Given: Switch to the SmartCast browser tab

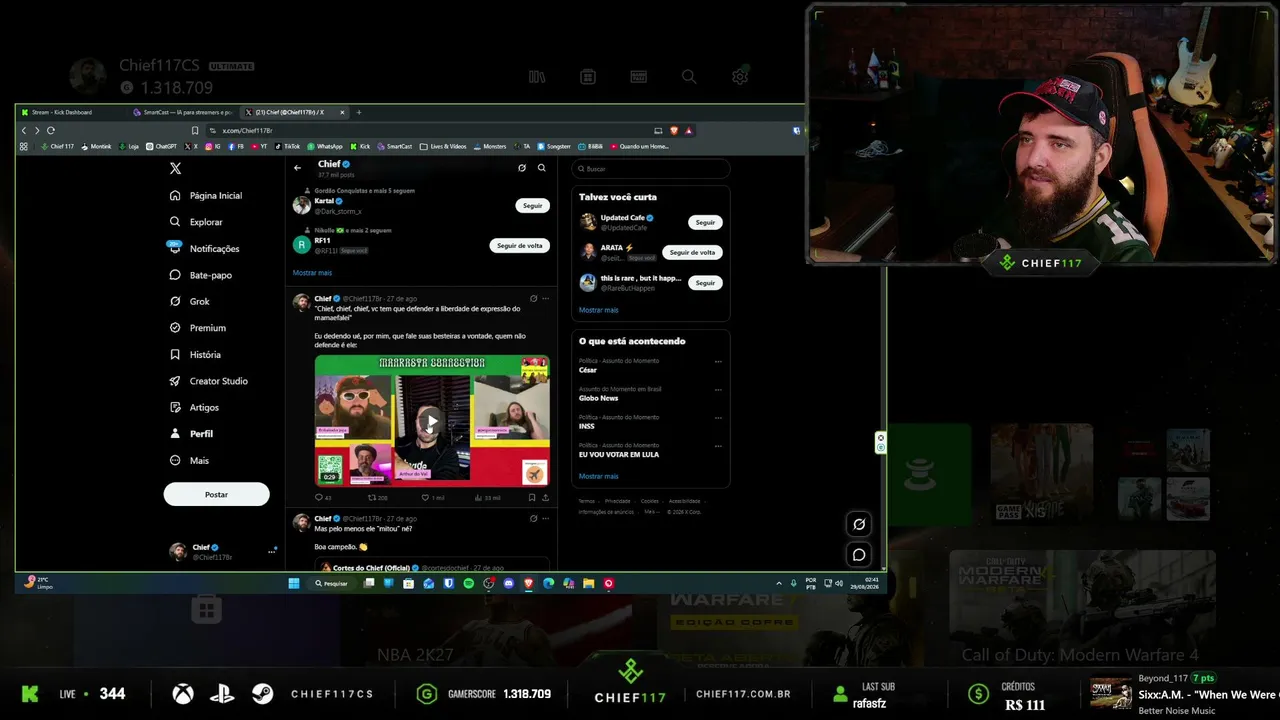Looking at the screenshot, I should tap(185, 112).
